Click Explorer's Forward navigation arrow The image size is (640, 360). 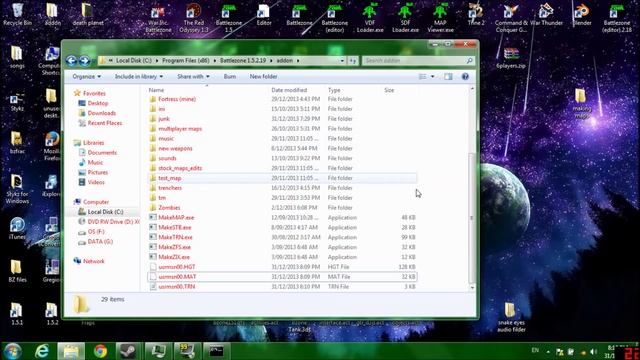click(x=84, y=61)
